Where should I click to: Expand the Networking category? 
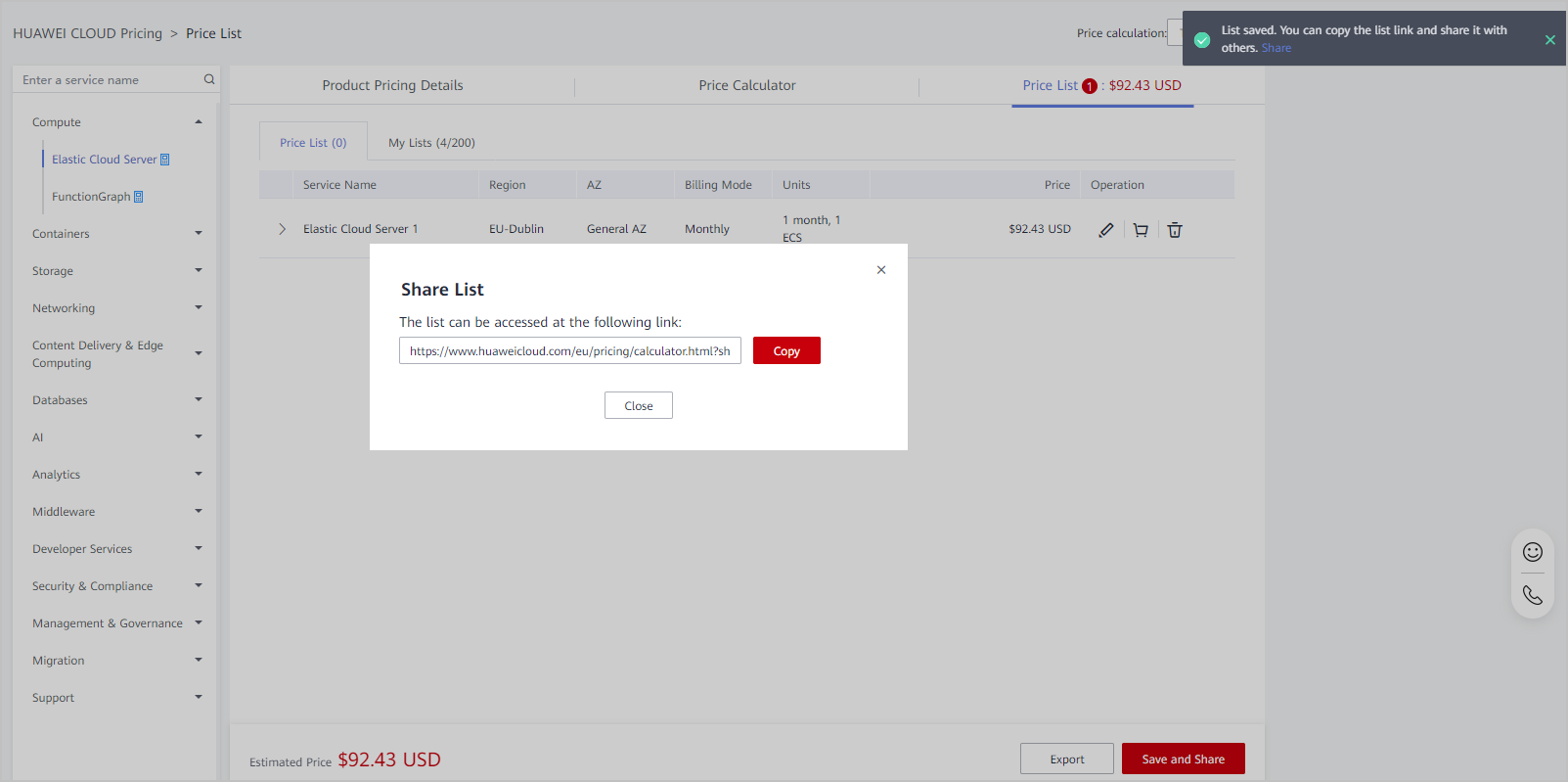tap(199, 307)
